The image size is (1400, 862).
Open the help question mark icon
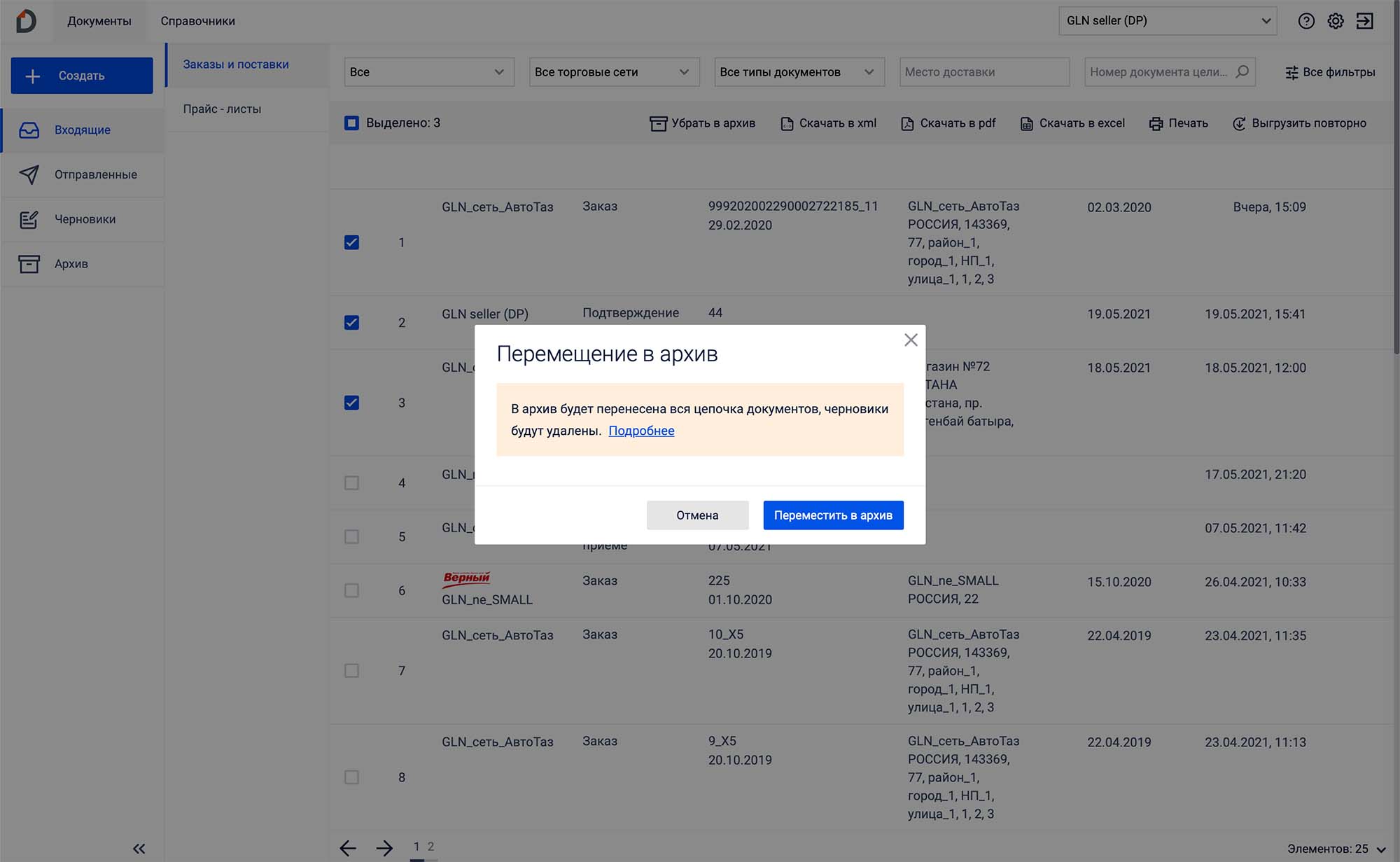pos(1306,21)
